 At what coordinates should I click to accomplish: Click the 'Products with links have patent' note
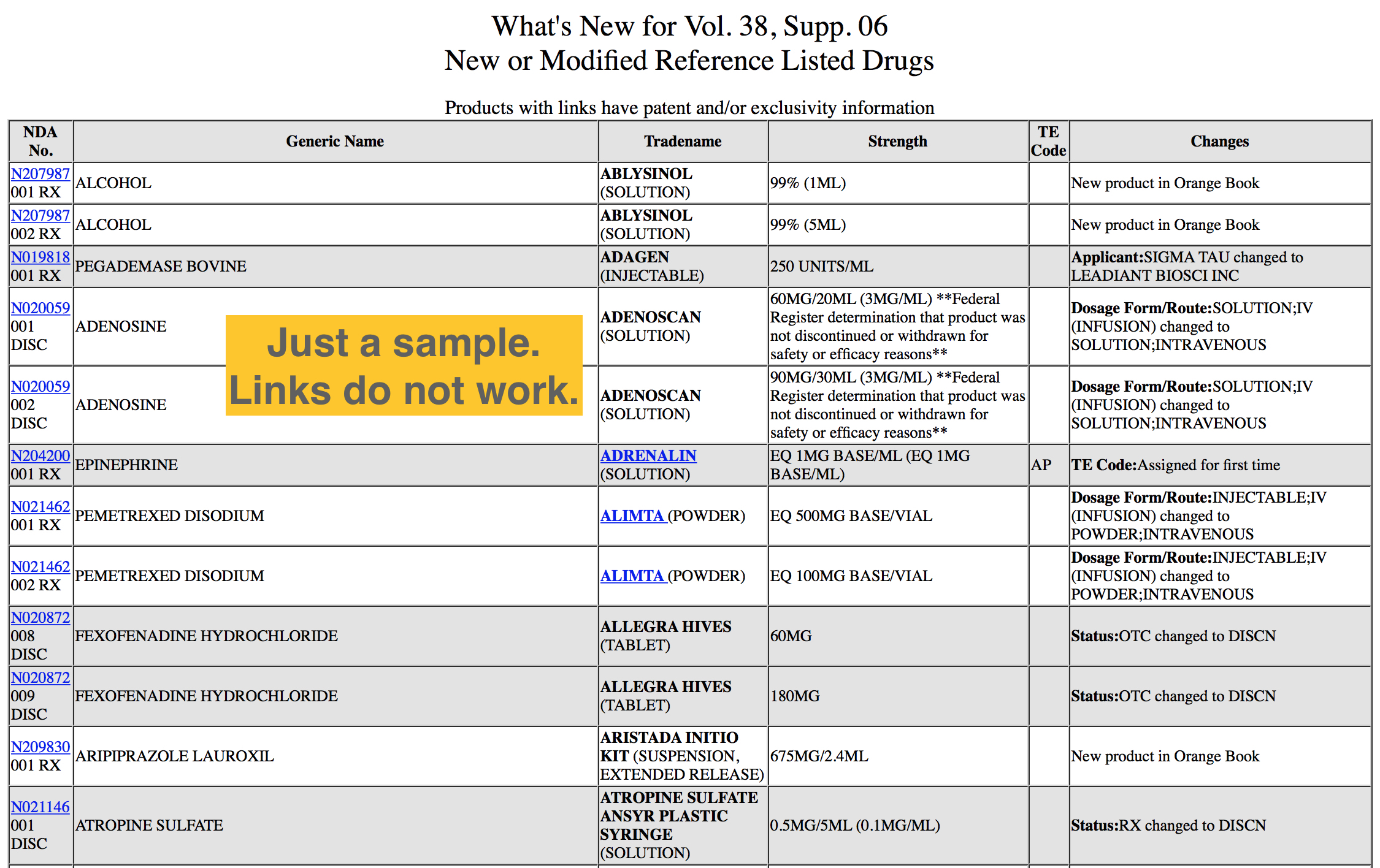point(689,107)
